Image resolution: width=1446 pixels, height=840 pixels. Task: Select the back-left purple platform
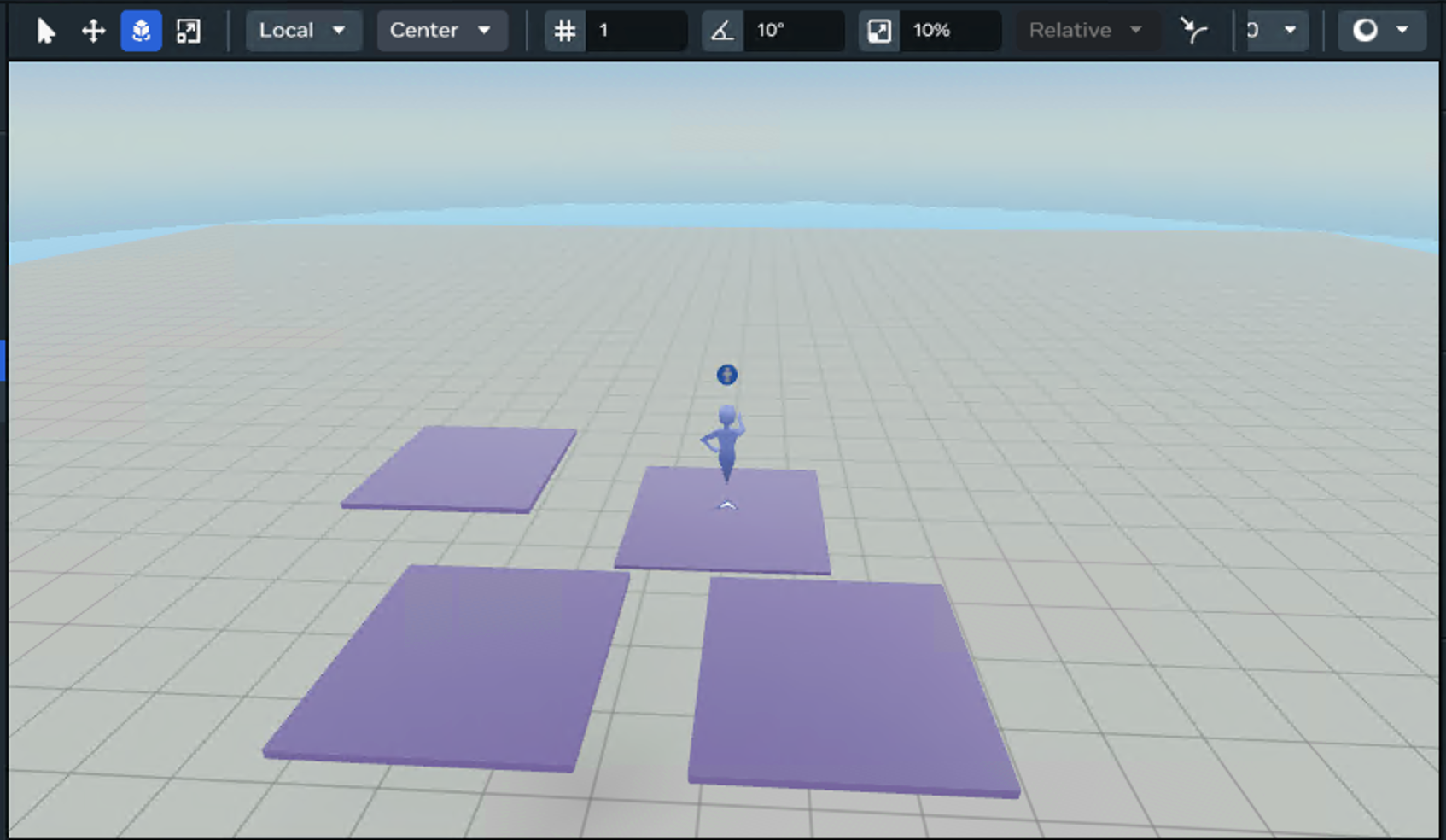pos(461,468)
